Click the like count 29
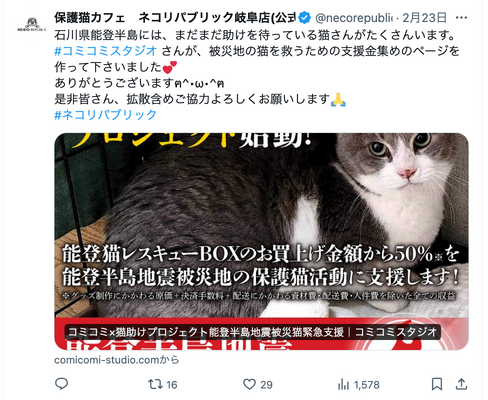The height and width of the screenshot is (400, 488). (x=266, y=385)
